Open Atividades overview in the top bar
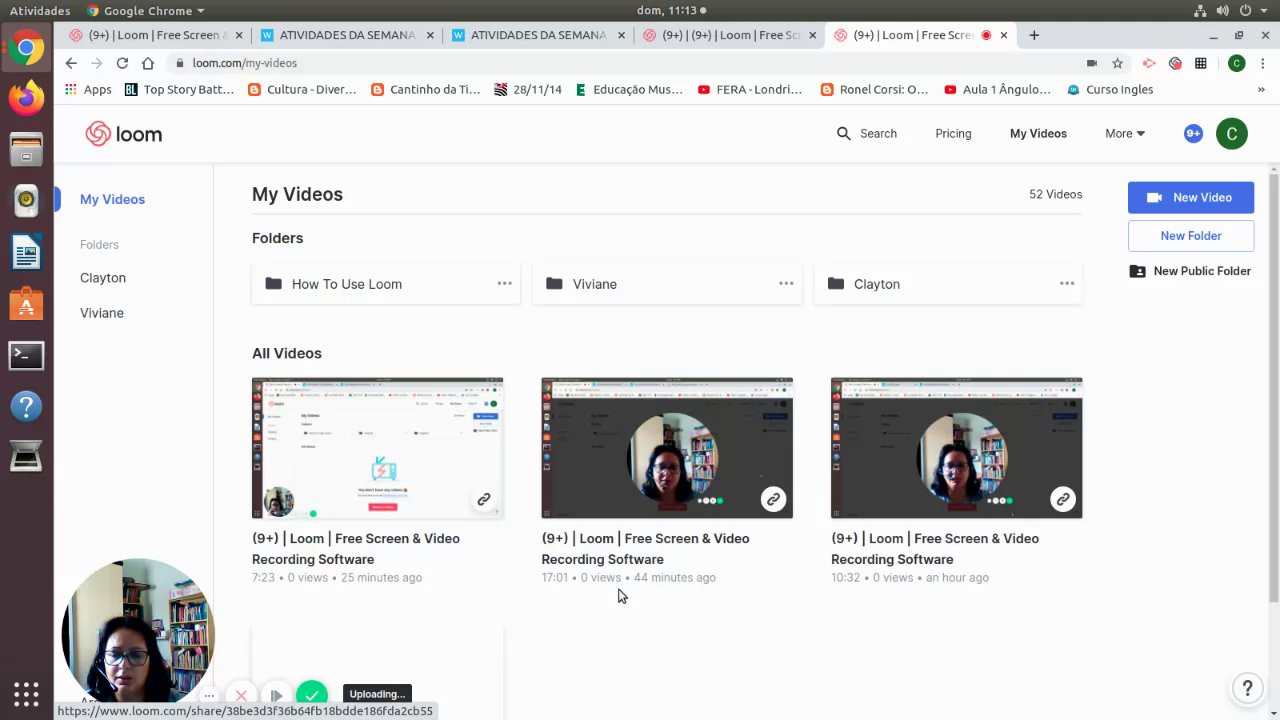The height and width of the screenshot is (720, 1280). (40, 10)
